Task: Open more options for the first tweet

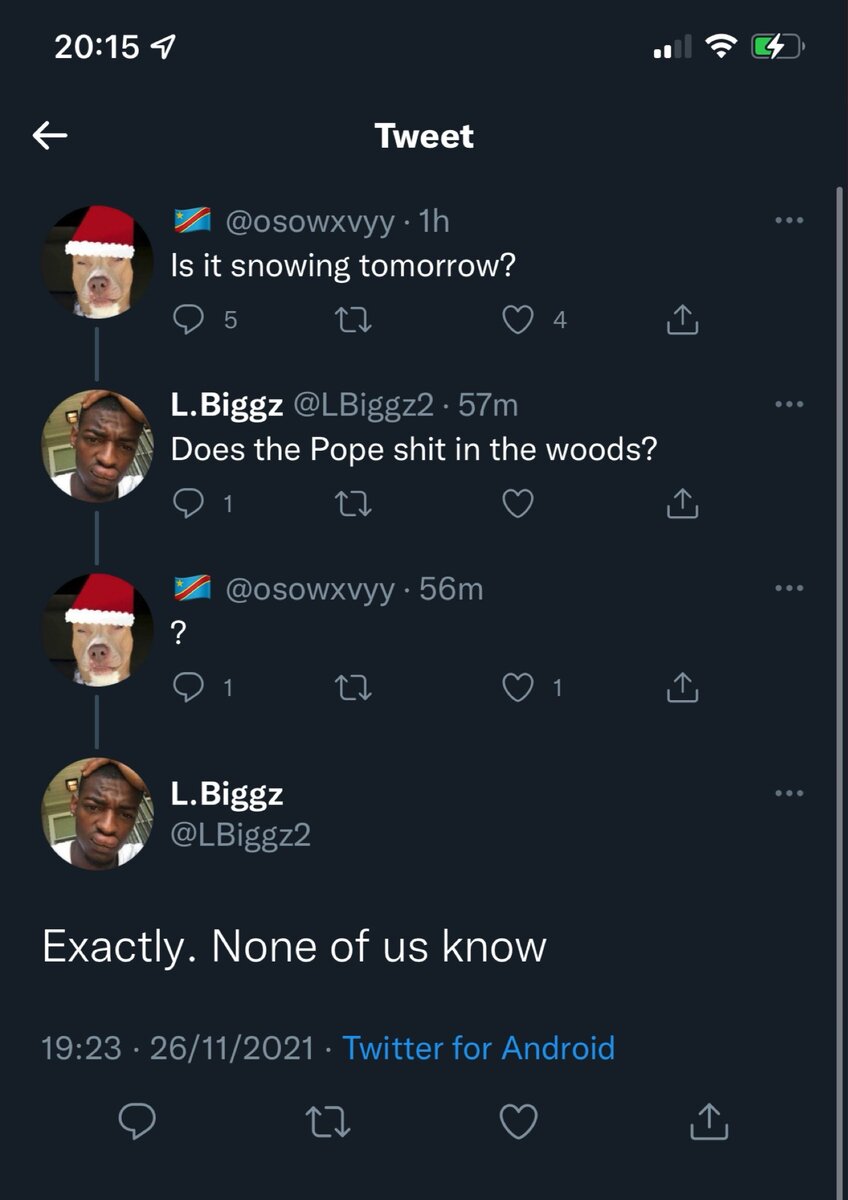Action: pos(789,221)
